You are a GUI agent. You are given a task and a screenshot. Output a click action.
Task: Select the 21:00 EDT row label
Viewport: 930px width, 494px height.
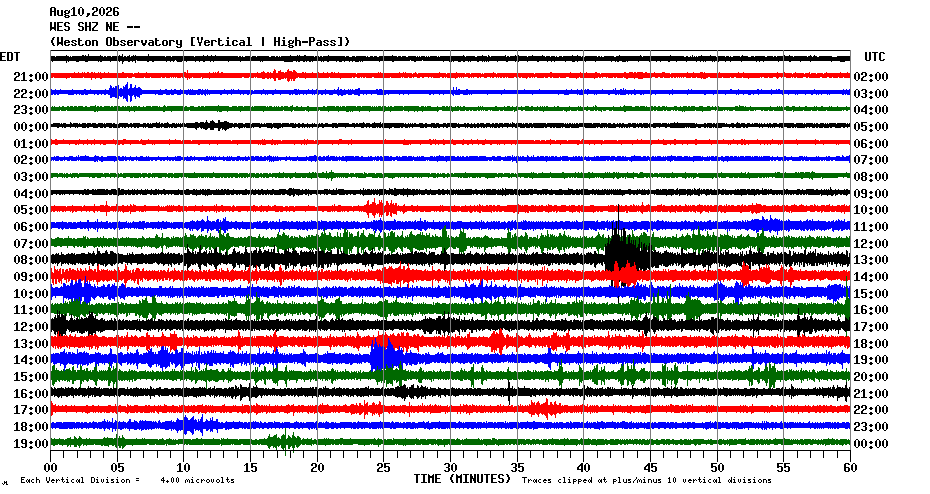pyautogui.click(x=31, y=77)
